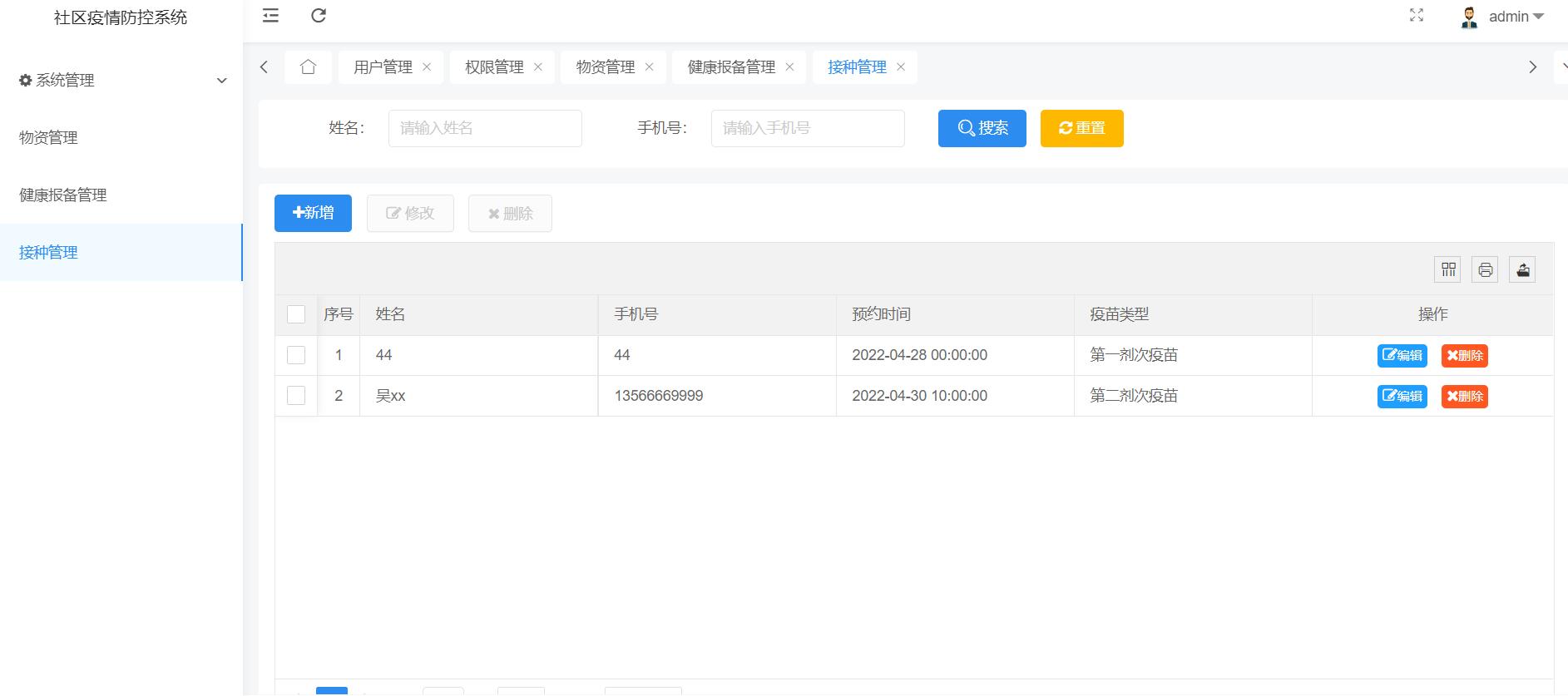The width and height of the screenshot is (1568, 696).
Task: Switch to the 物资管理 tab
Action: (606, 67)
